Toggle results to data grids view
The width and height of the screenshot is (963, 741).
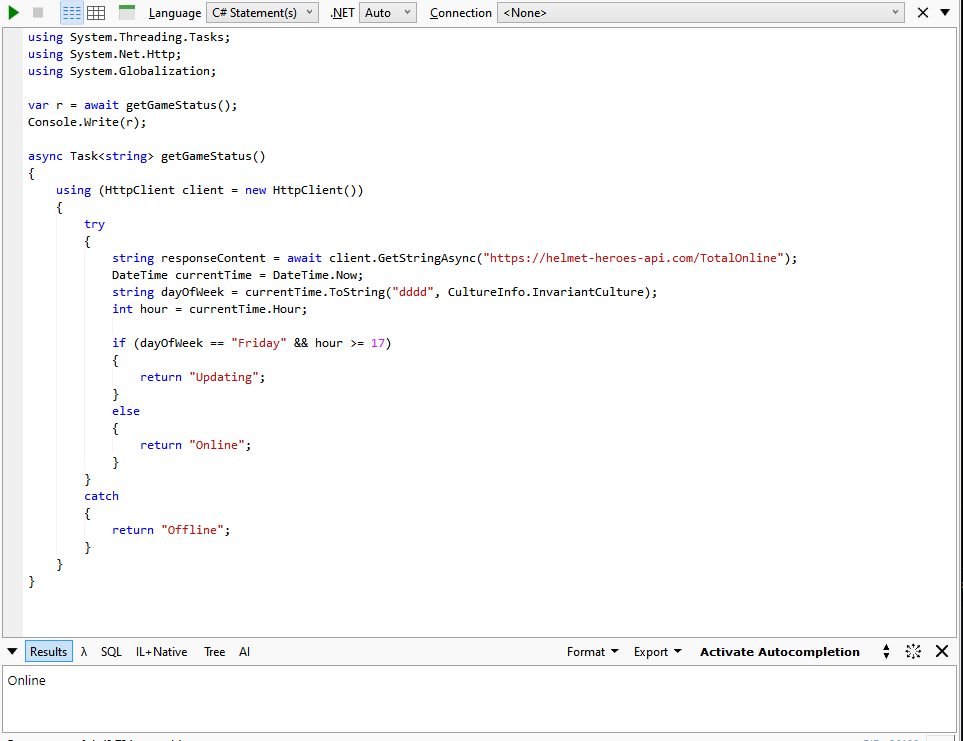96,12
